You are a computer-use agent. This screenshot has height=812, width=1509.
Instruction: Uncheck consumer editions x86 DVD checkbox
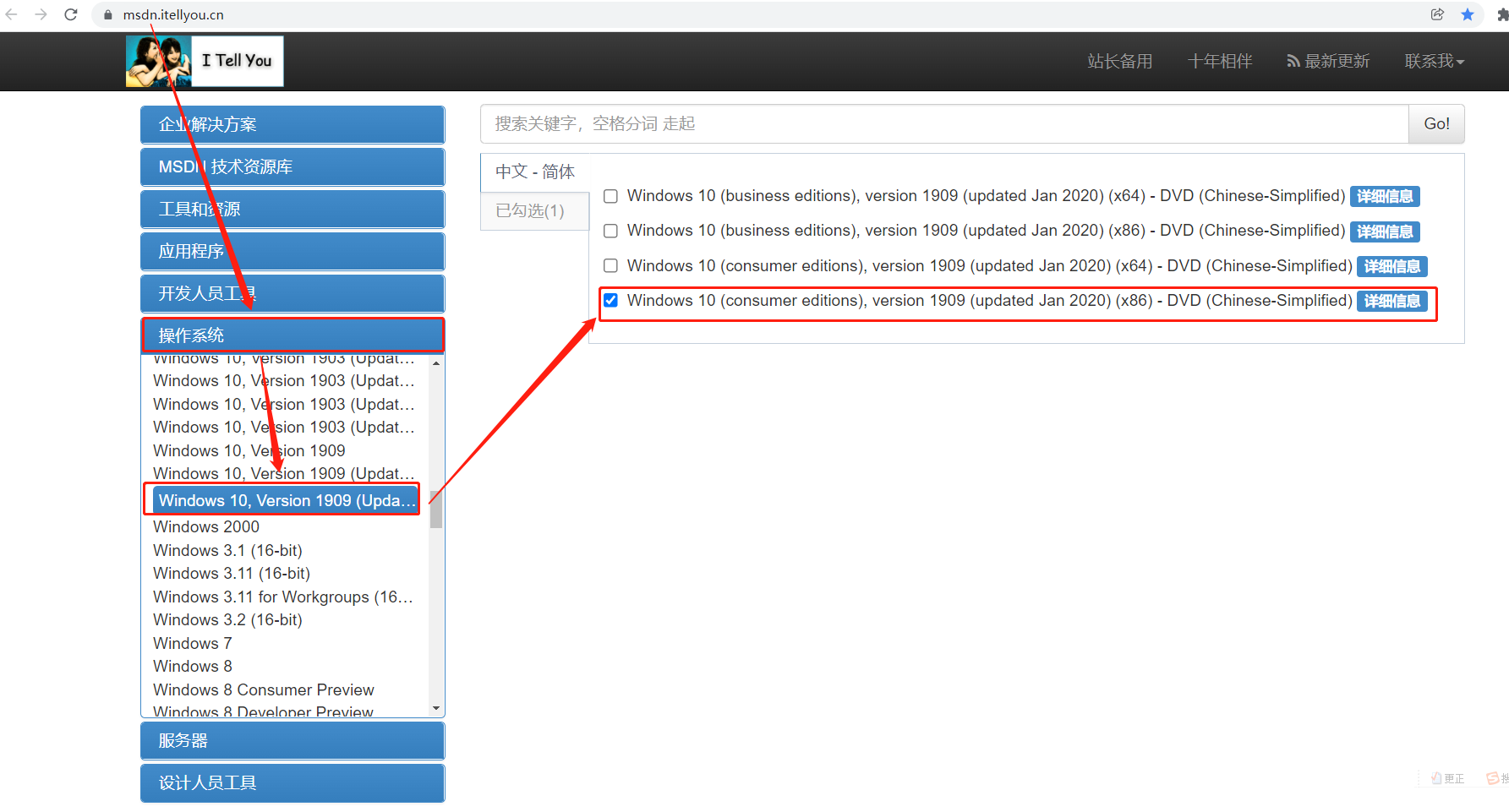610,300
